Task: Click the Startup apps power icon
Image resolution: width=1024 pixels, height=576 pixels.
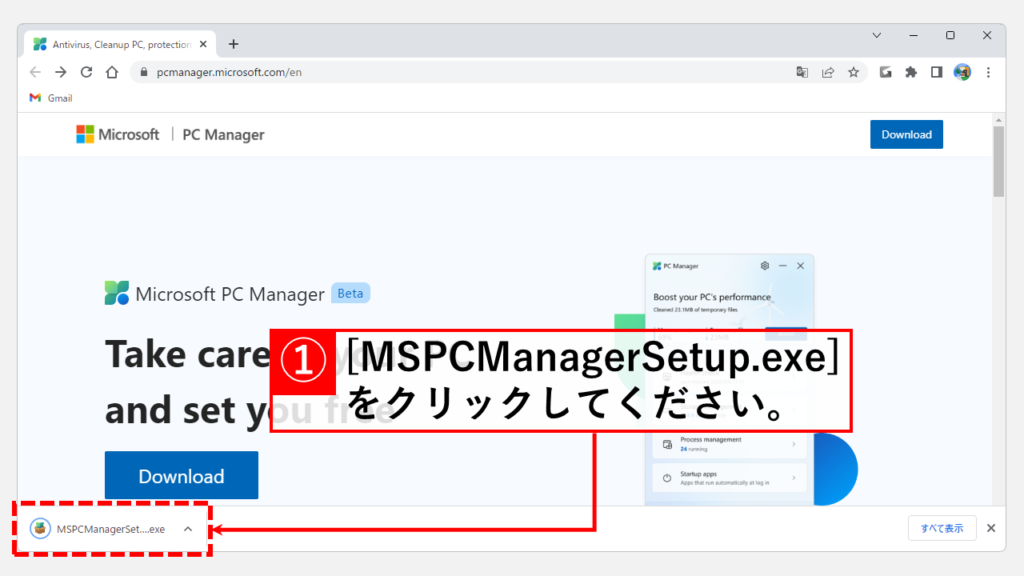Action: click(667, 478)
